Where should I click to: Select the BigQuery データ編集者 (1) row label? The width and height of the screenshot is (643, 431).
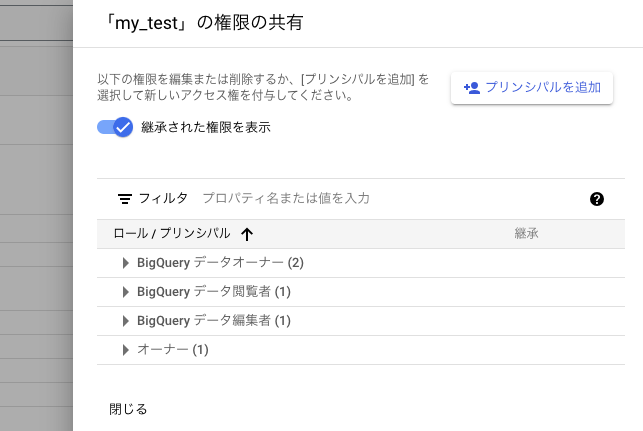(214, 320)
